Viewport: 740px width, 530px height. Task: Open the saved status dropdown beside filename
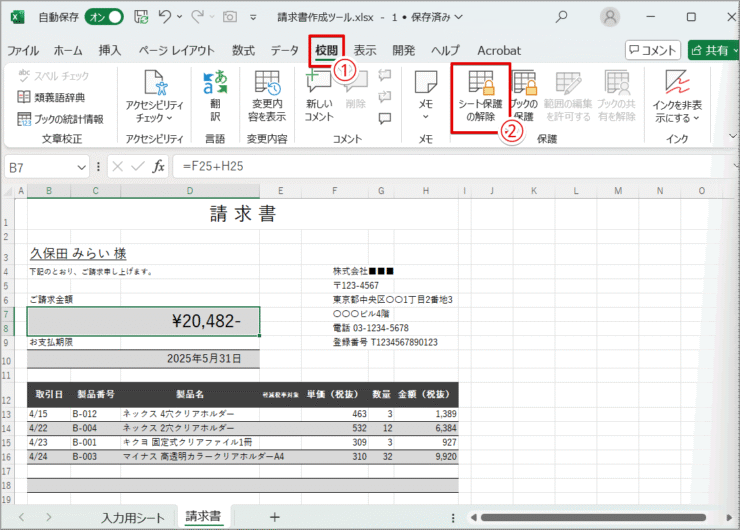[458, 17]
